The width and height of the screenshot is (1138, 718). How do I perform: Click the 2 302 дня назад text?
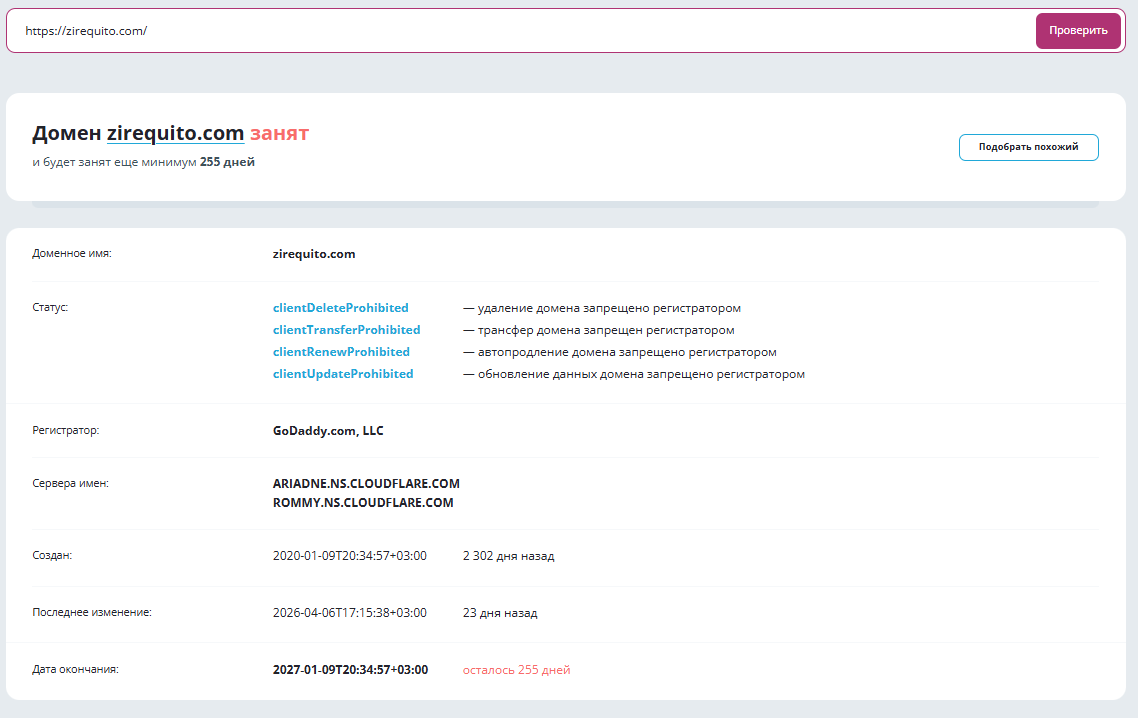tap(508, 556)
